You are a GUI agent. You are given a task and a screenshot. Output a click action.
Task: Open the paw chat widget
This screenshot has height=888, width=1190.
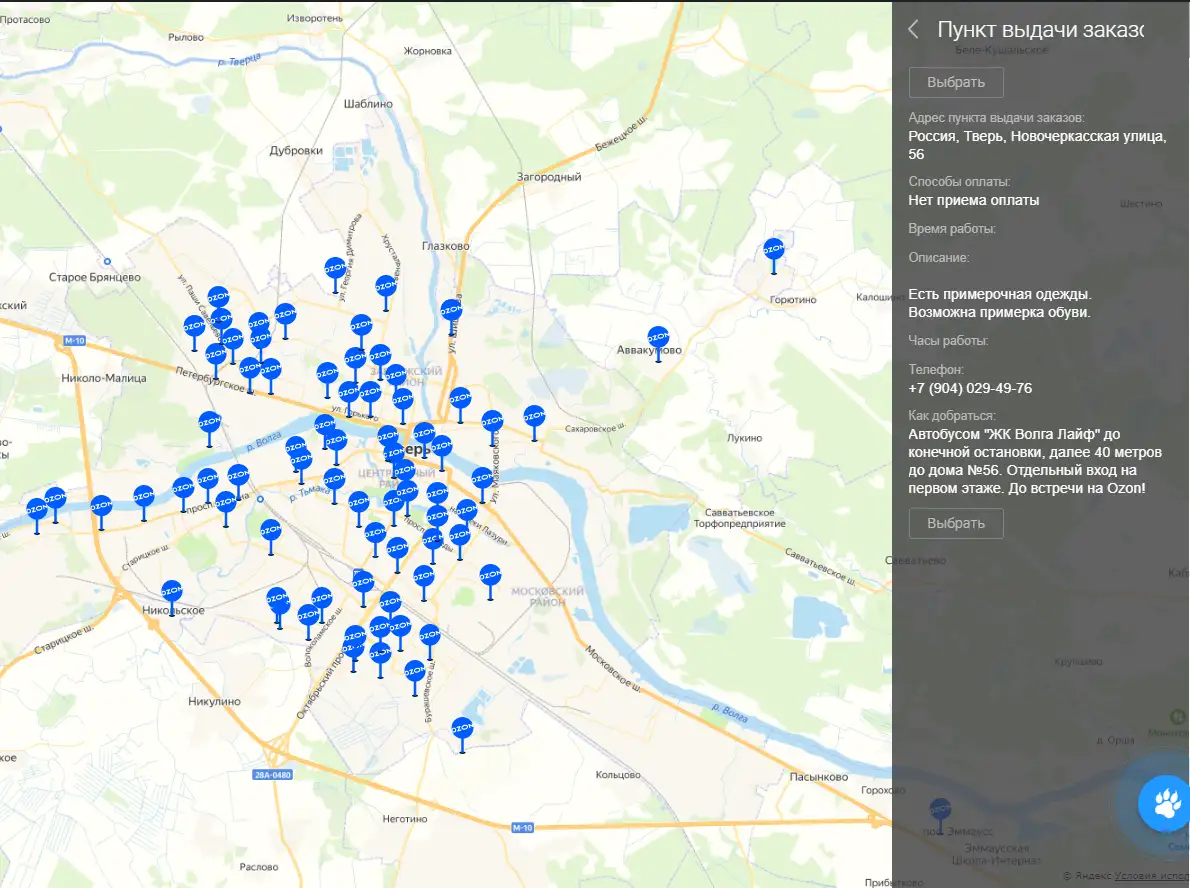(x=1166, y=803)
